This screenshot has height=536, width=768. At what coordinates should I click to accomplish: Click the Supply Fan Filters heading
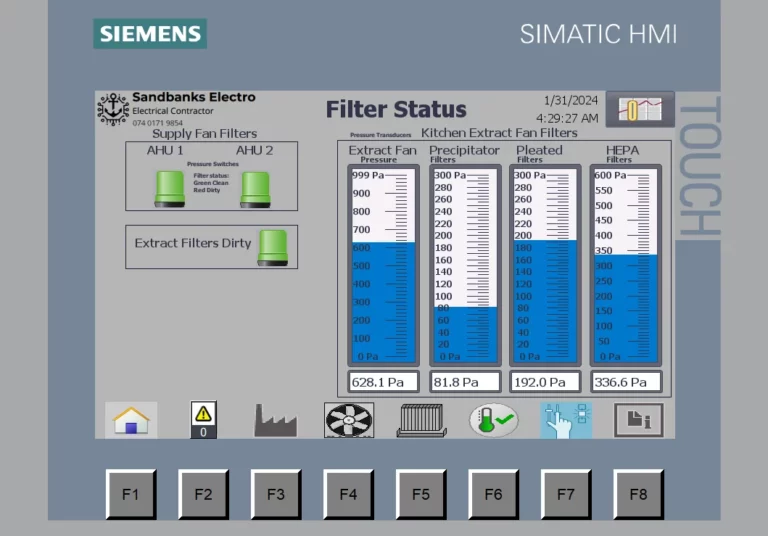204,134
